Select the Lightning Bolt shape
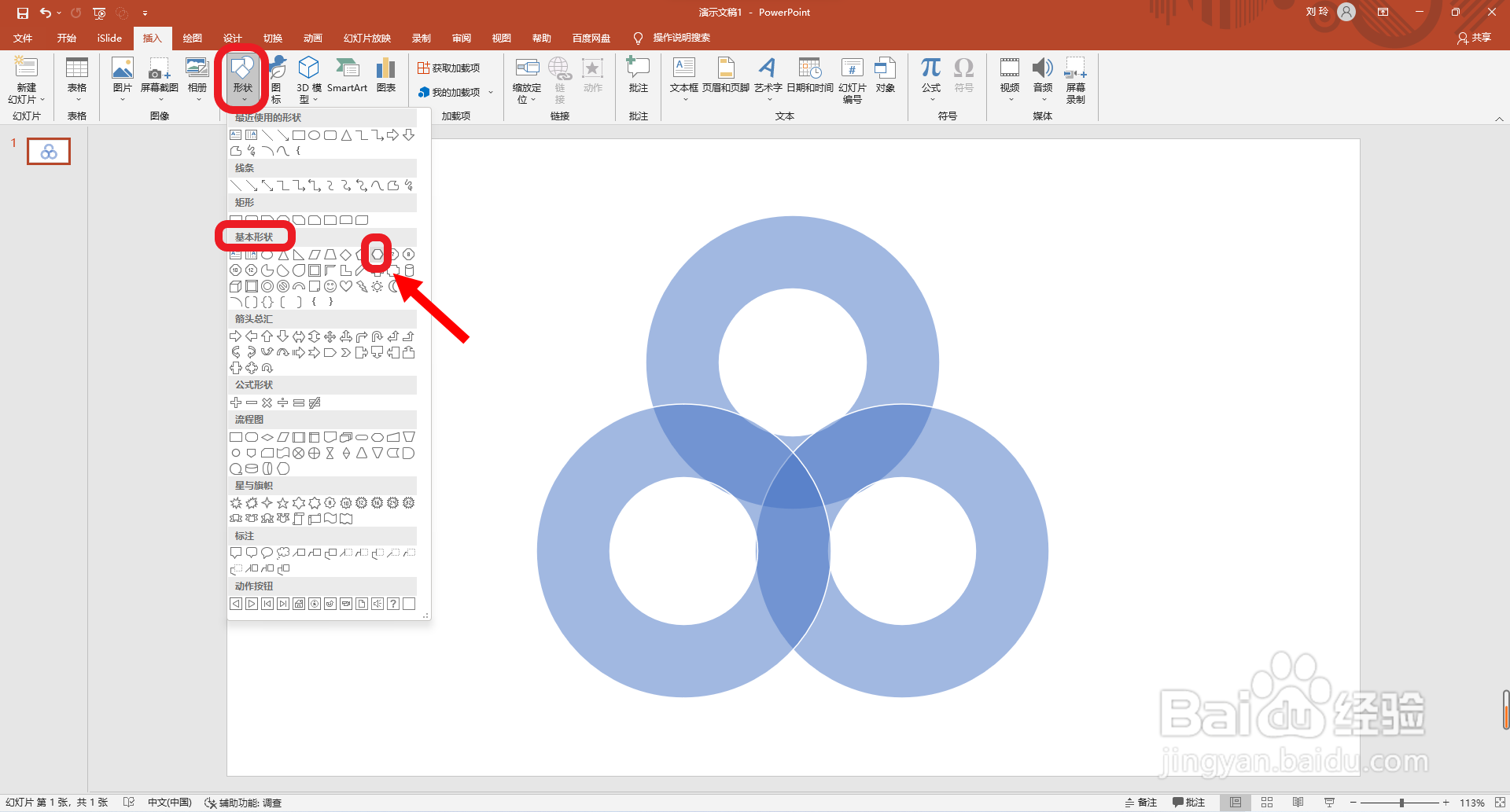Viewport: 1510px width, 812px height. click(362, 286)
